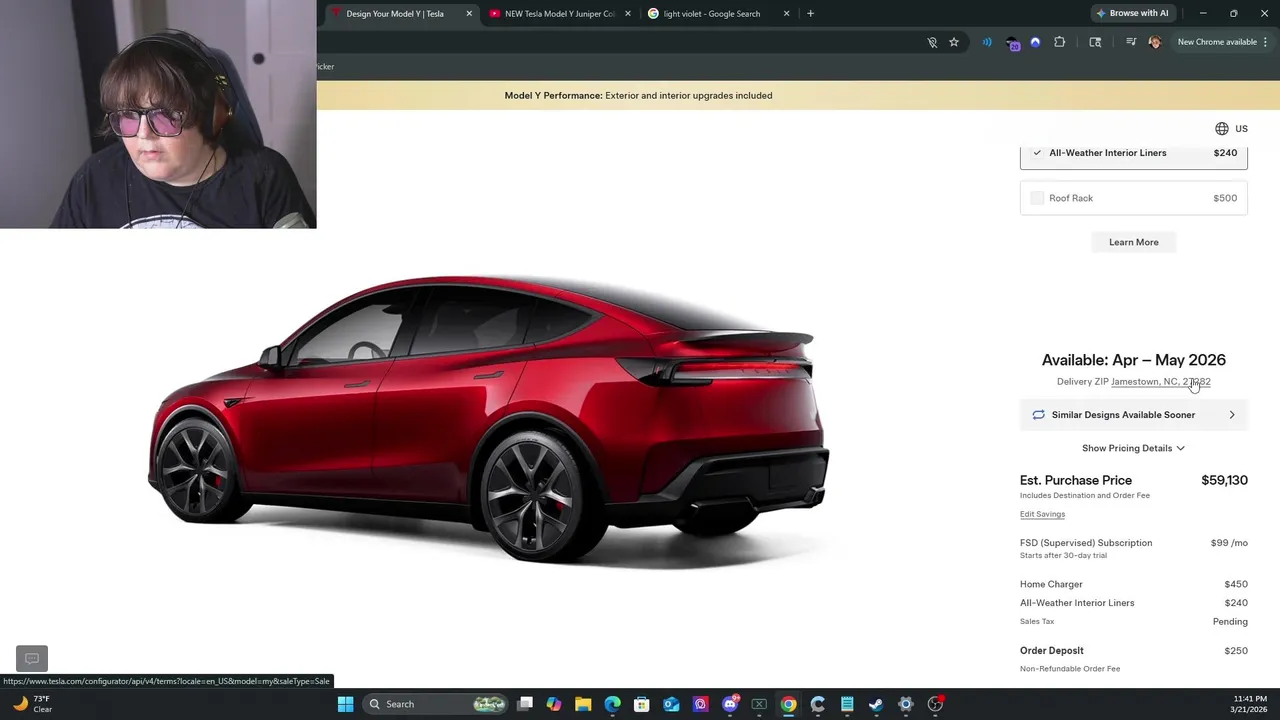Switch to Design Your Model Y tab
This screenshot has height=720, width=1280.
tap(395, 14)
